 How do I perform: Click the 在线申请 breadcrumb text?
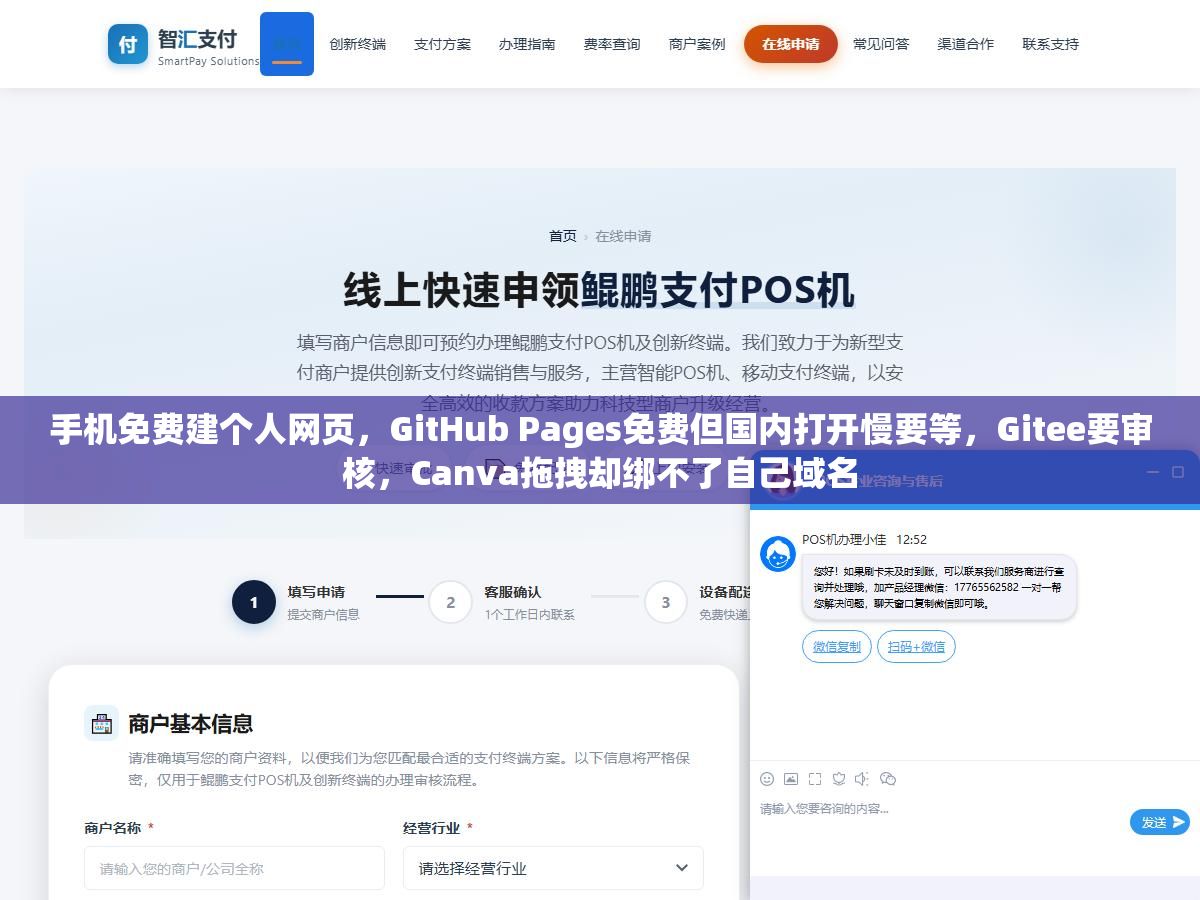623,236
